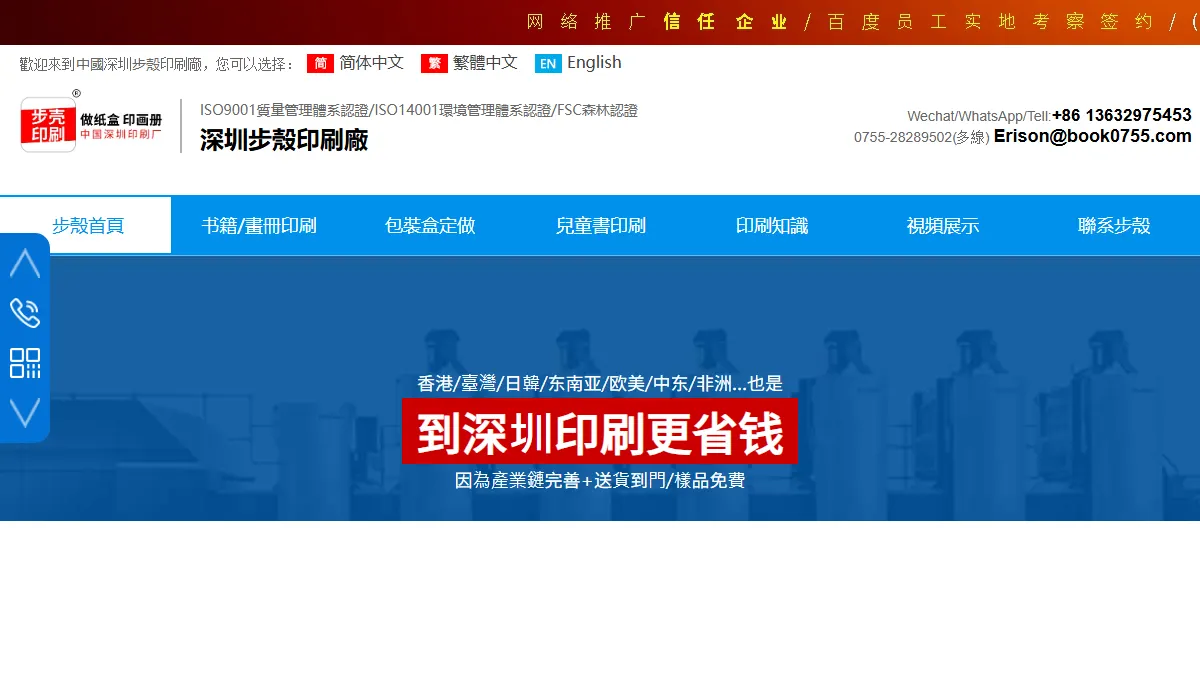Click the 步壳印刷 company logo

point(49,124)
